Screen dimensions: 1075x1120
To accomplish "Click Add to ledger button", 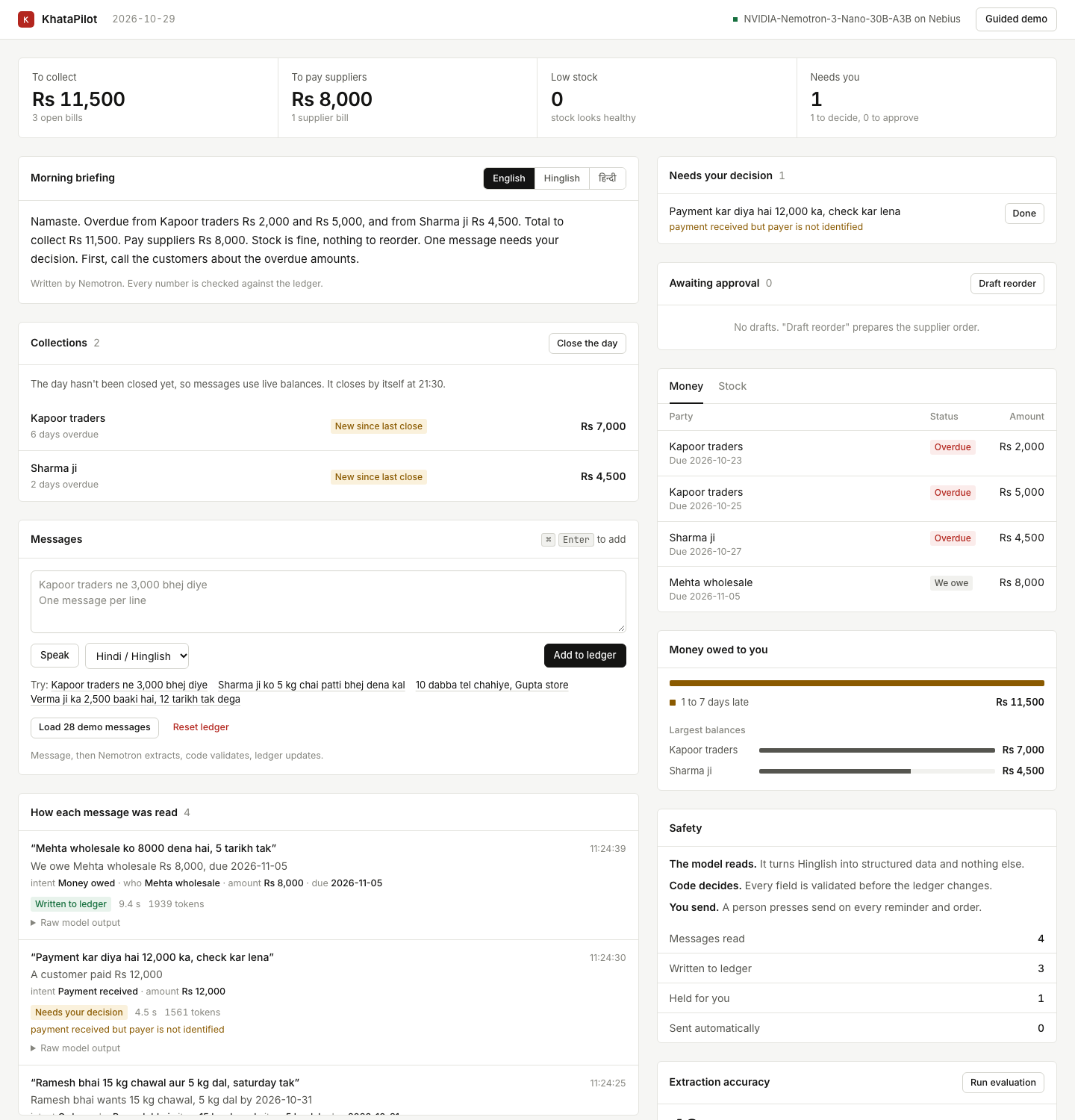I will (585, 656).
